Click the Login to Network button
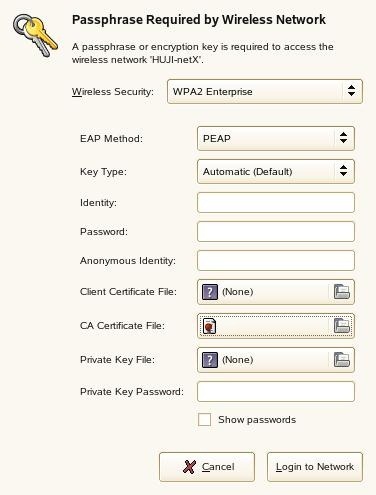The width and height of the screenshot is (376, 495). [315, 467]
